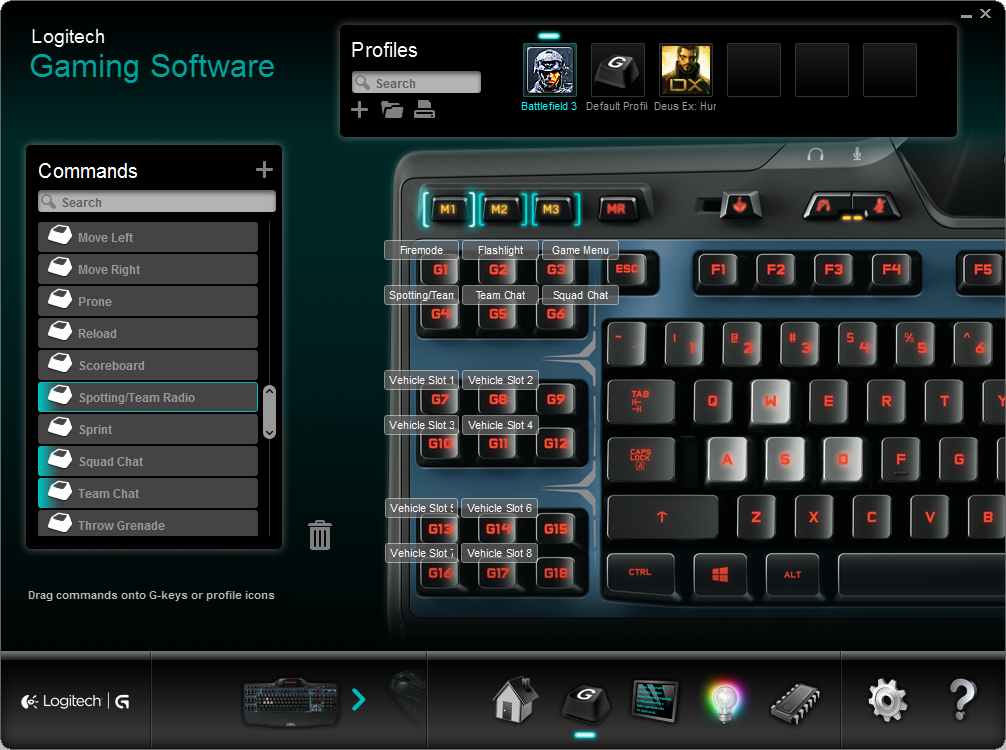This screenshot has height=750, width=1006.
Task: Click the commands list scrollbar thumb
Action: pos(269,412)
